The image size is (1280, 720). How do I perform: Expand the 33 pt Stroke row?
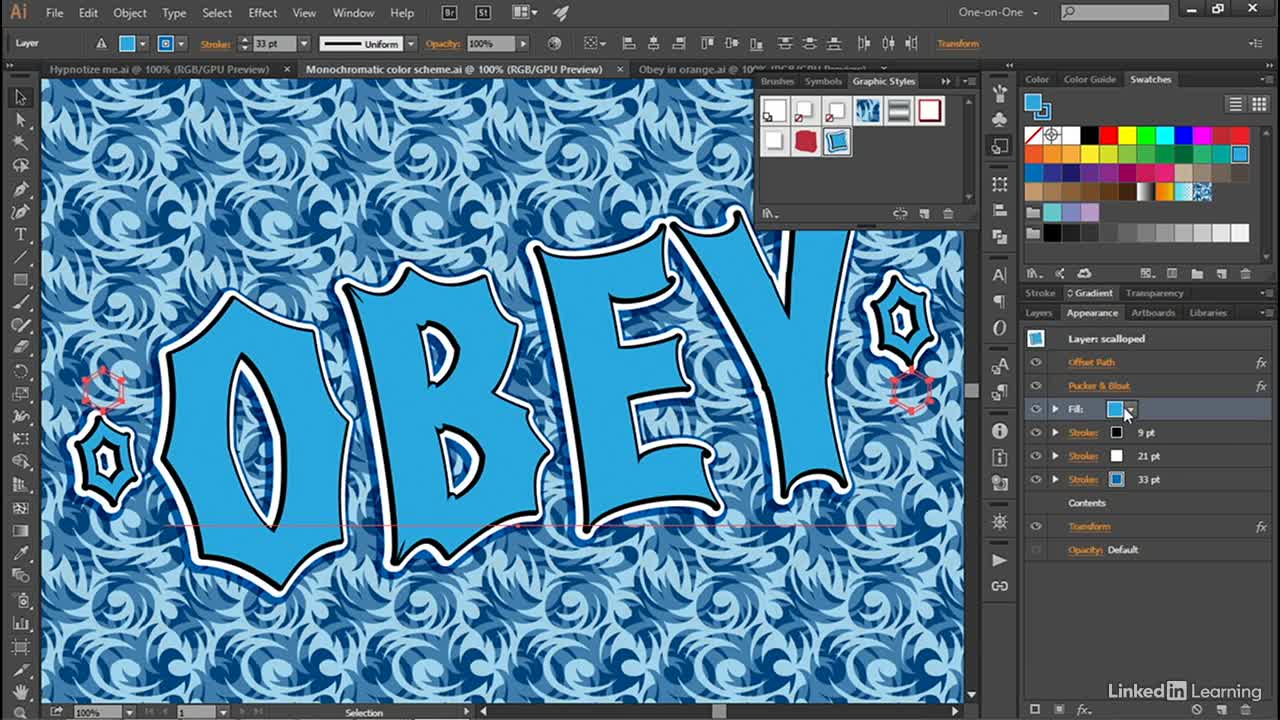(x=1055, y=479)
